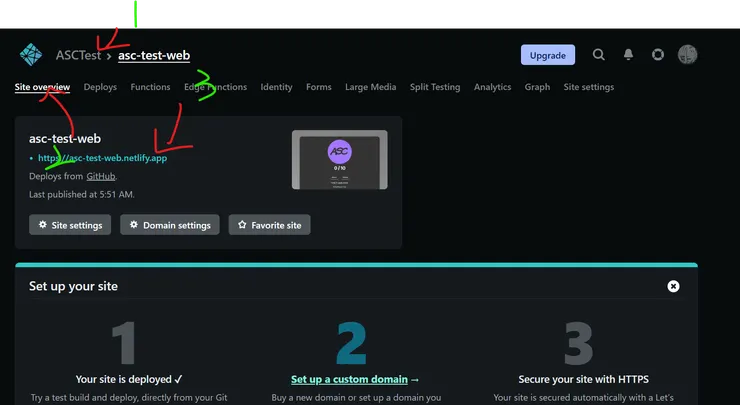Click the Netlify logo icon

click(31, 55)
